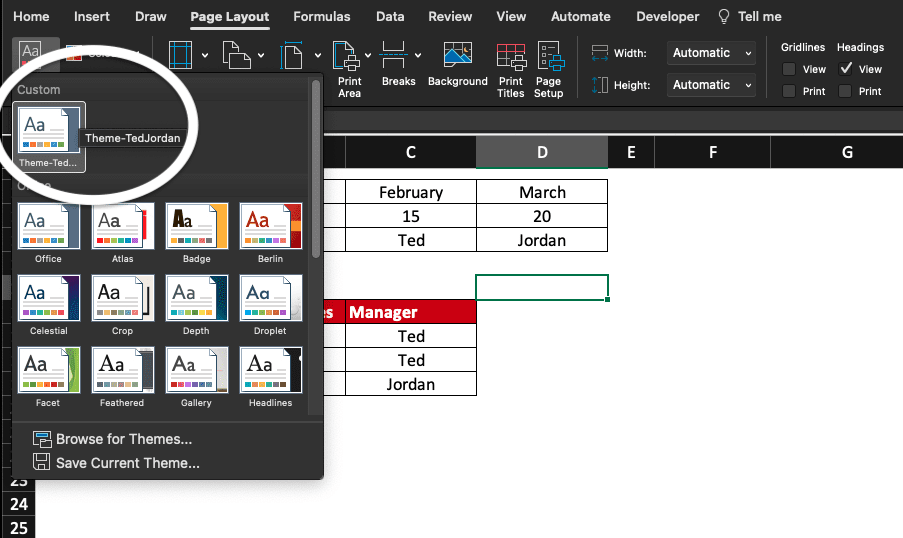Viewport: 903px width, 538px height.
Task: Switch to the Formulas tab
Action: pos(322,17)
